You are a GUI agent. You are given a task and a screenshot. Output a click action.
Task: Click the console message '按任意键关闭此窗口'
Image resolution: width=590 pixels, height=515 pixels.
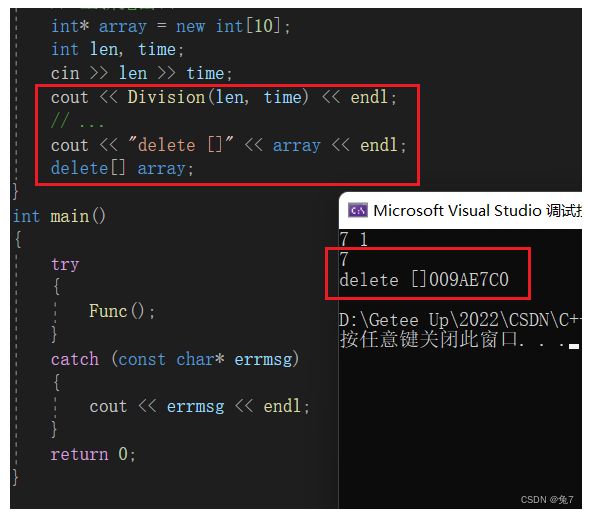point(428,339)
